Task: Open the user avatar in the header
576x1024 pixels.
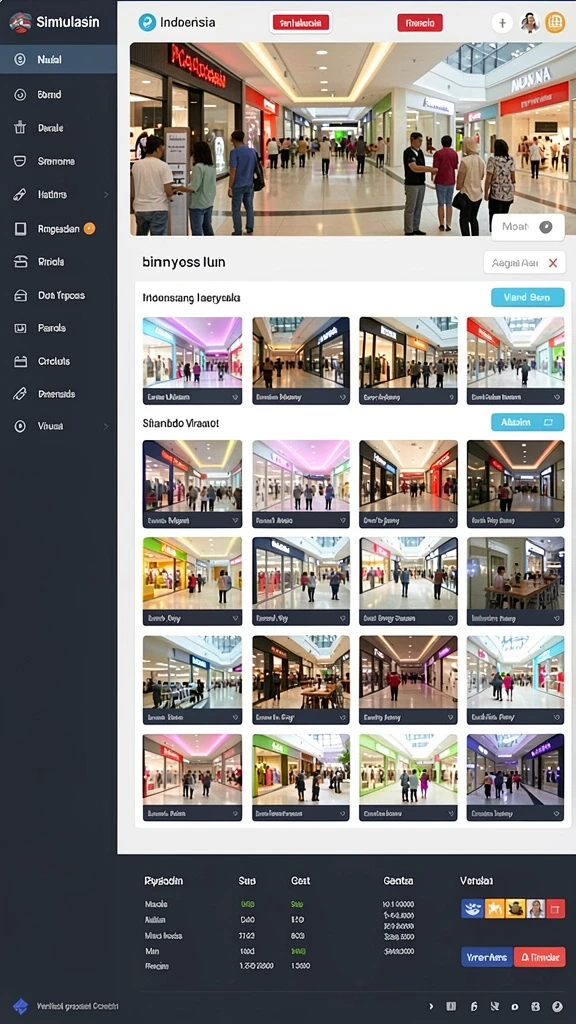Action: [529, 24]
